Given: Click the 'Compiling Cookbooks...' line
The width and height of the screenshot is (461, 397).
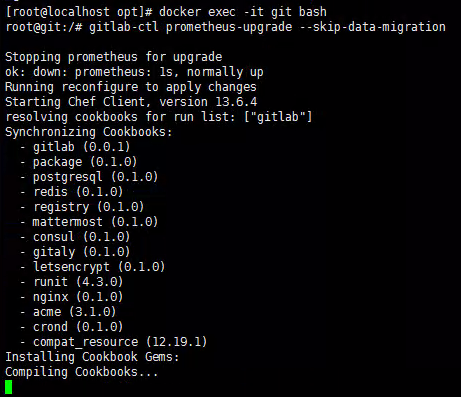Looking at the screenshot, I should click(x=82, y=372).
